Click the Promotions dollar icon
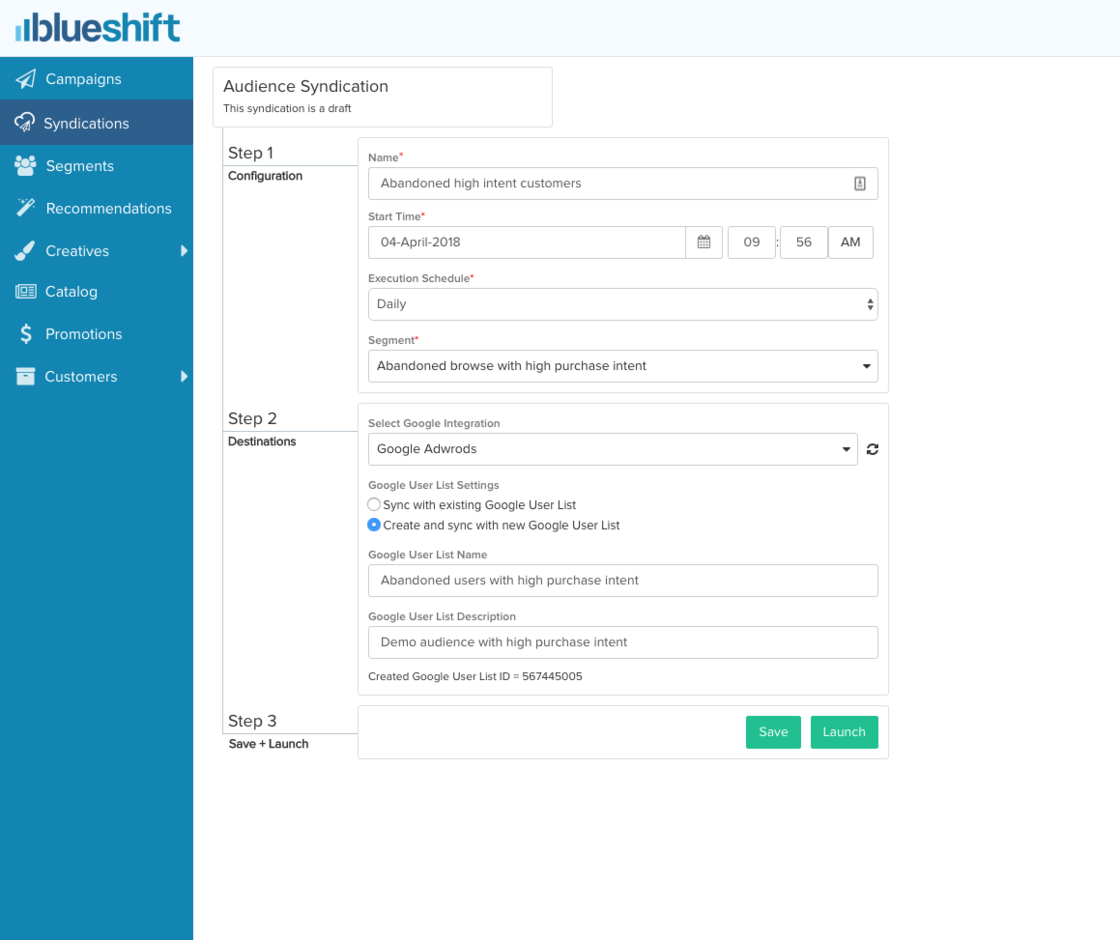Viewport: 1120px width, 940px height. [x=26, y=334]
